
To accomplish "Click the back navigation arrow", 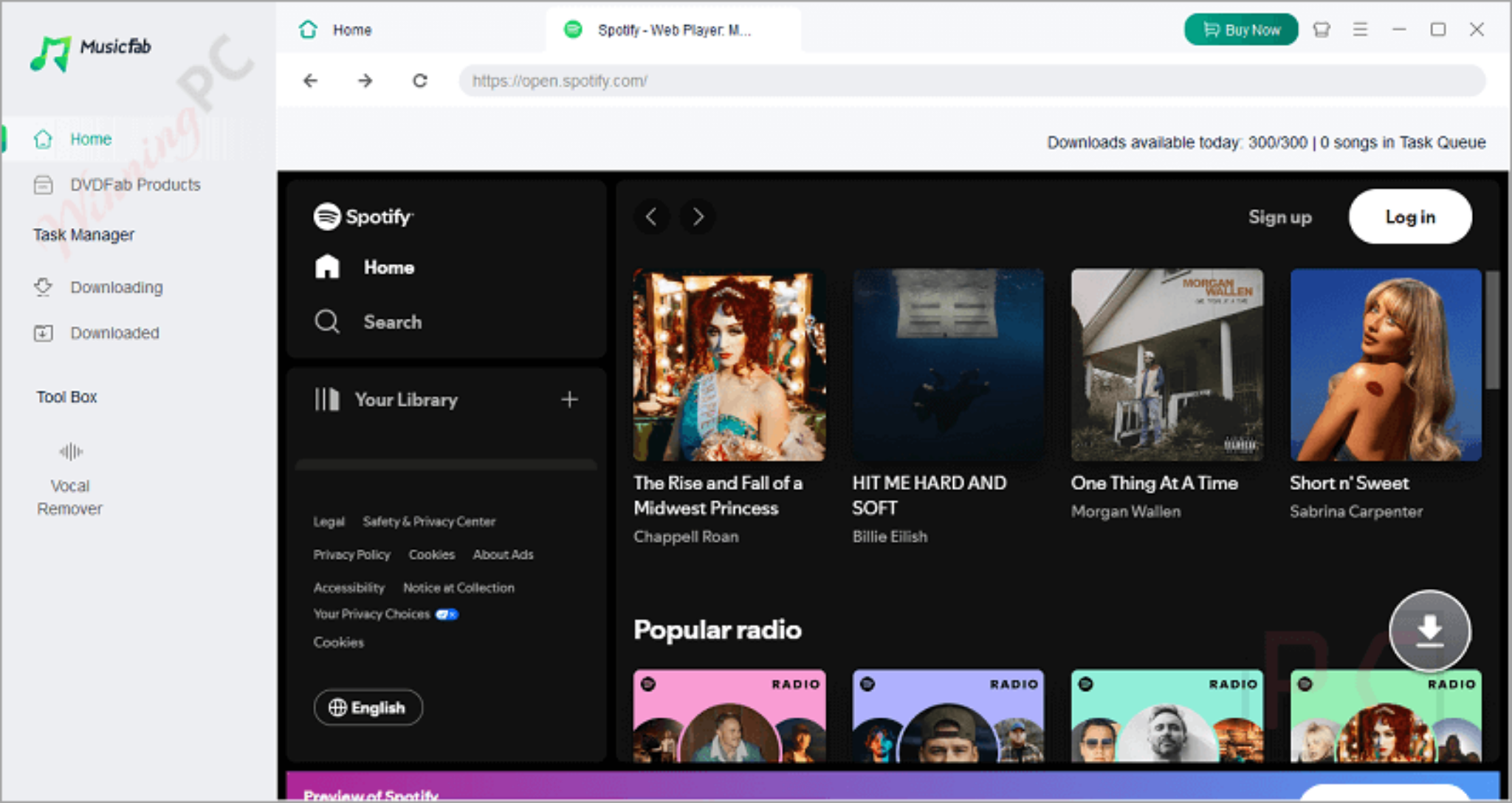I will click(x=310, y=81).
